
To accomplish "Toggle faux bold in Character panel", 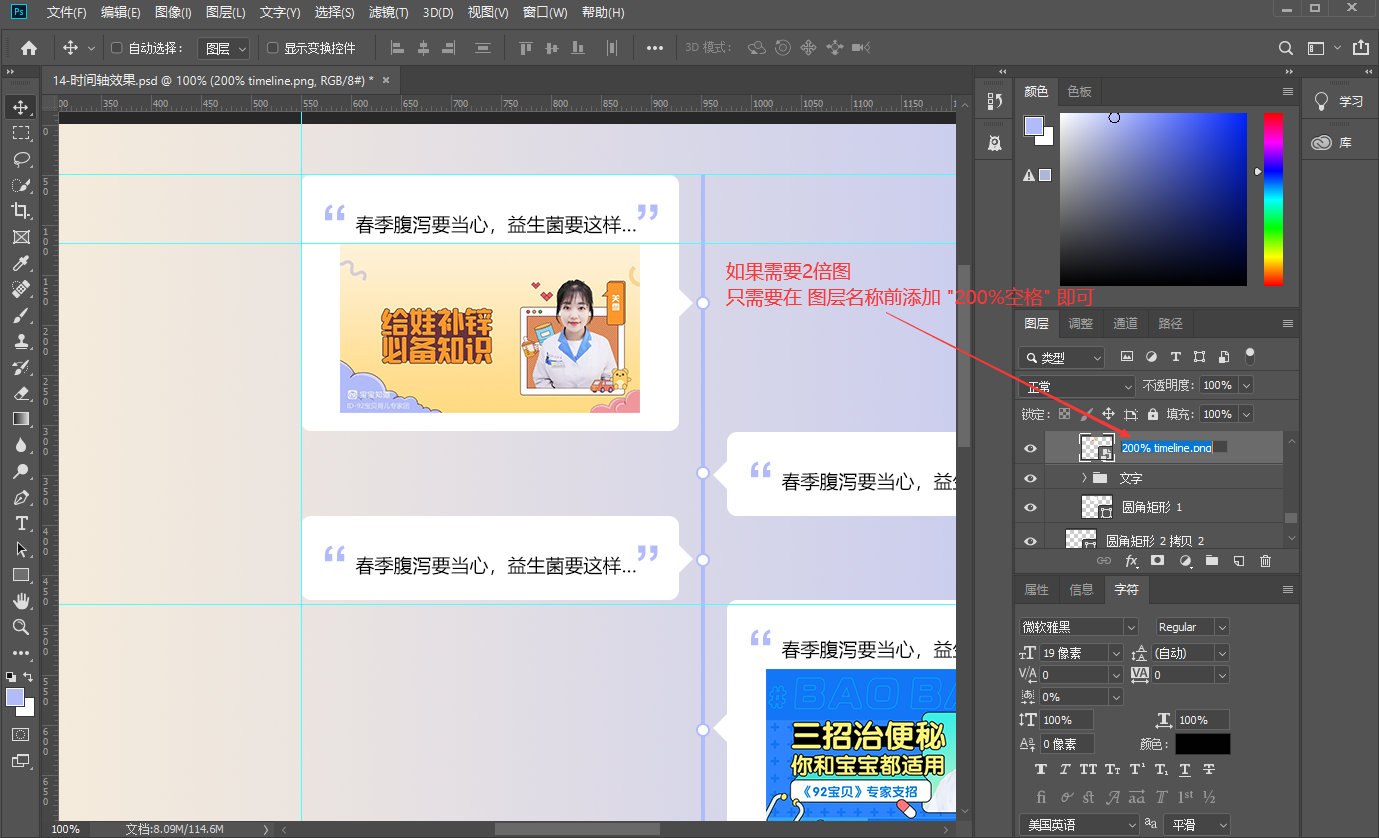I will click(1041, 770).
